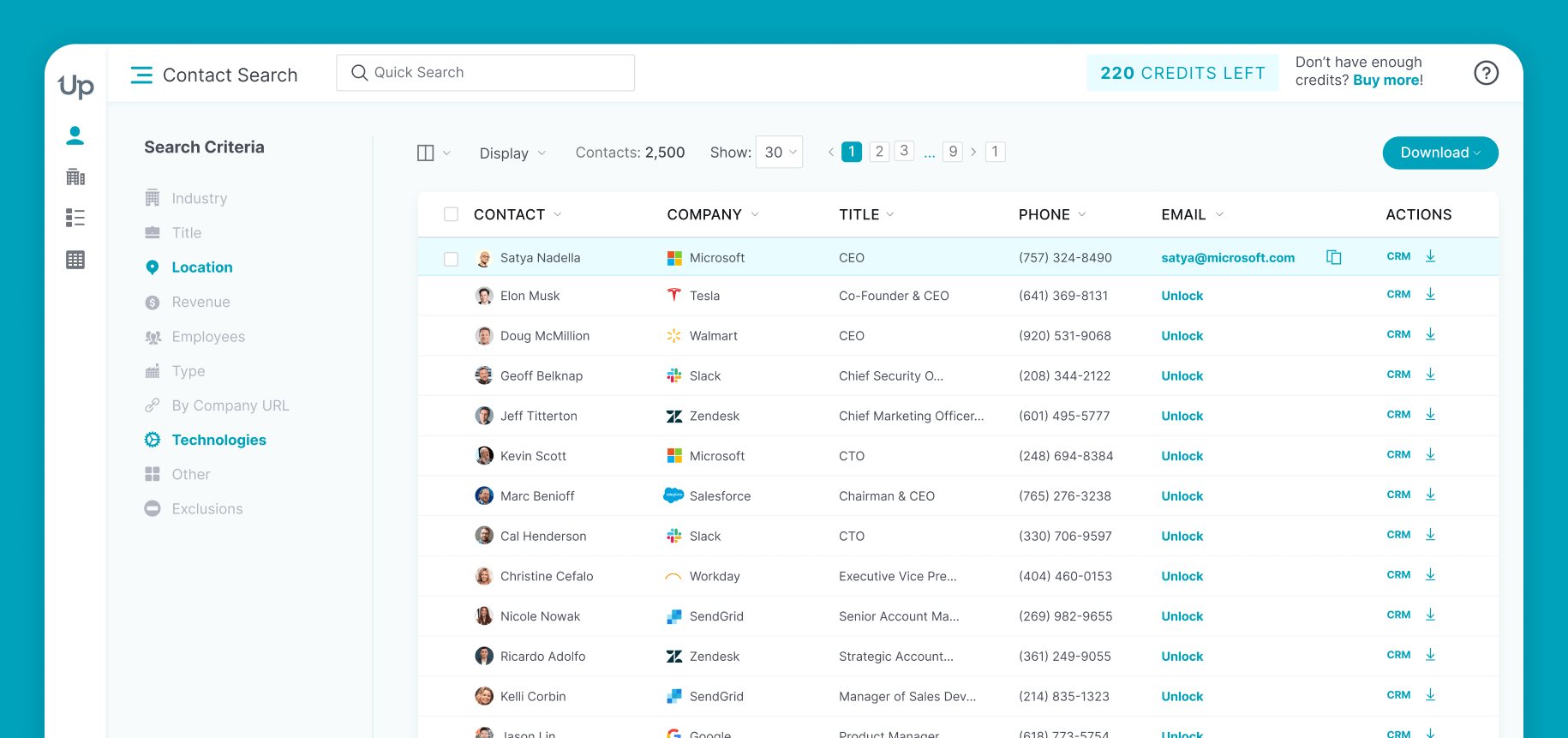This screenshot has width=1568, height=738.
Task: Select the Title search criterion
Action: pyautogui.click(x=173, y=232)
